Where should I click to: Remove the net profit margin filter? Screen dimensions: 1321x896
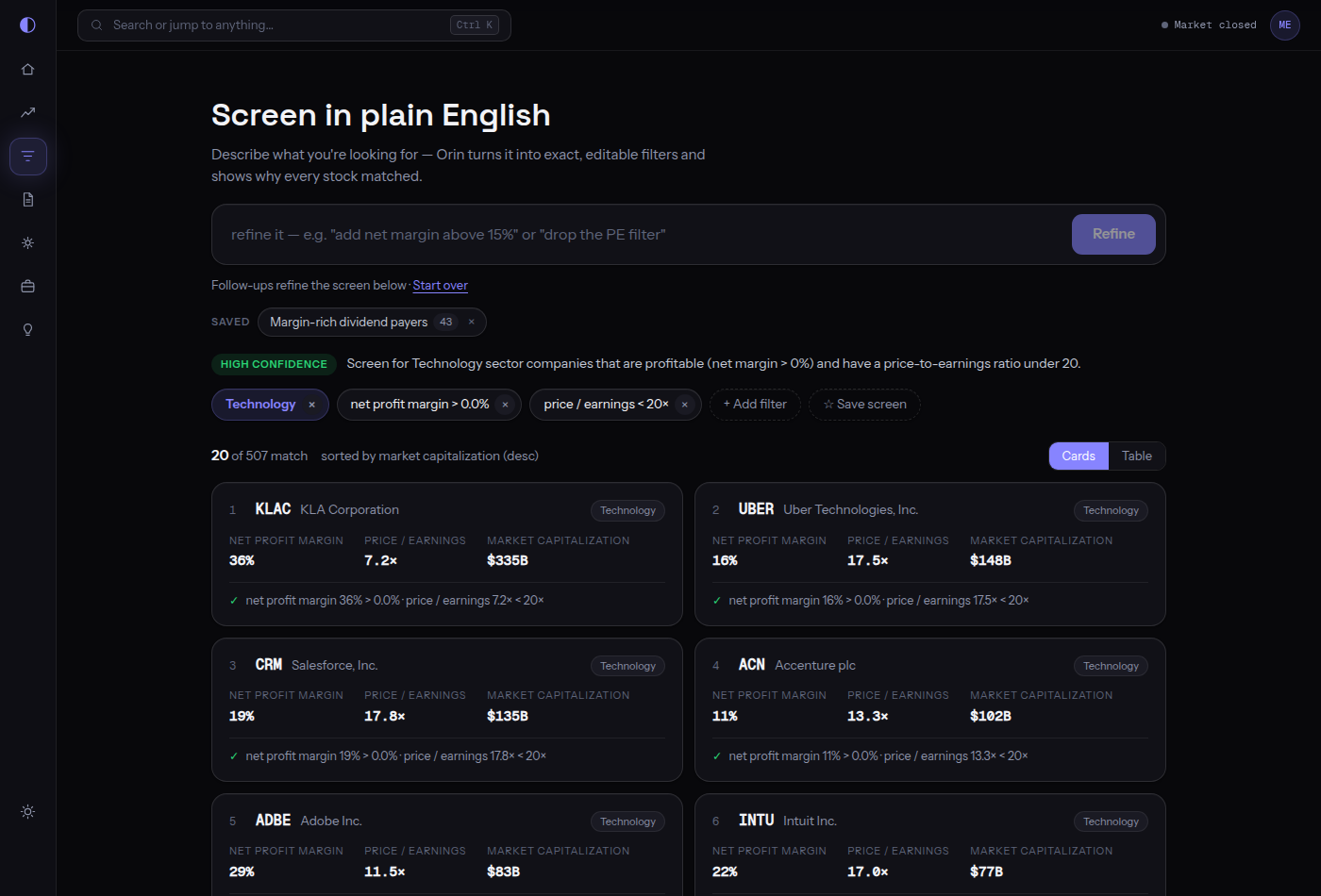coord(505,405)
